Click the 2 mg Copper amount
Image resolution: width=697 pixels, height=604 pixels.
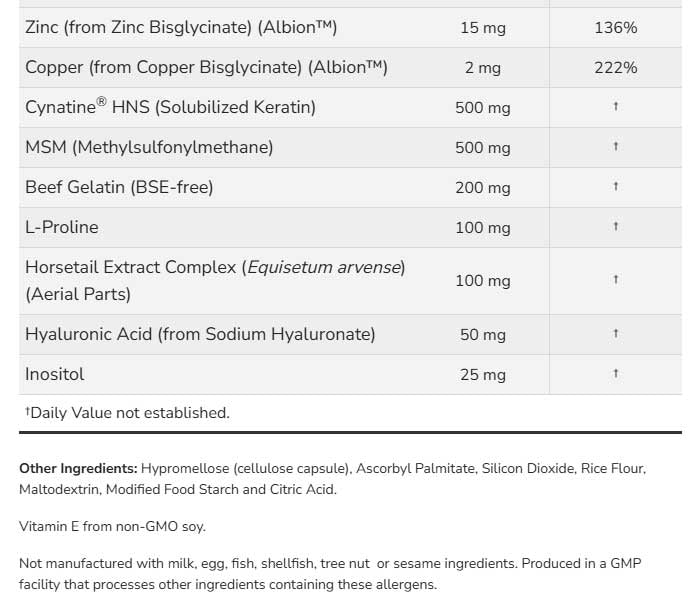pyautogui.click(x=483, y=67)
